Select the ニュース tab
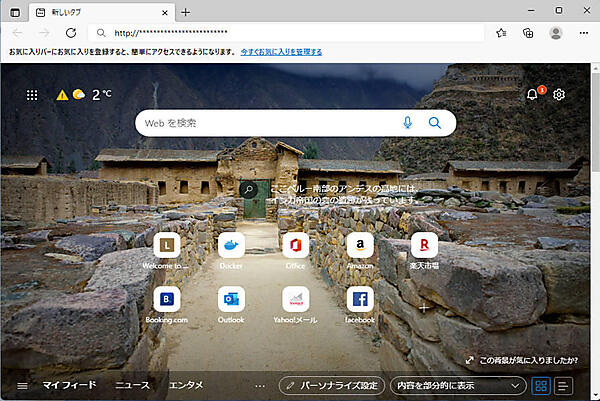 click(x=132, y=385)
